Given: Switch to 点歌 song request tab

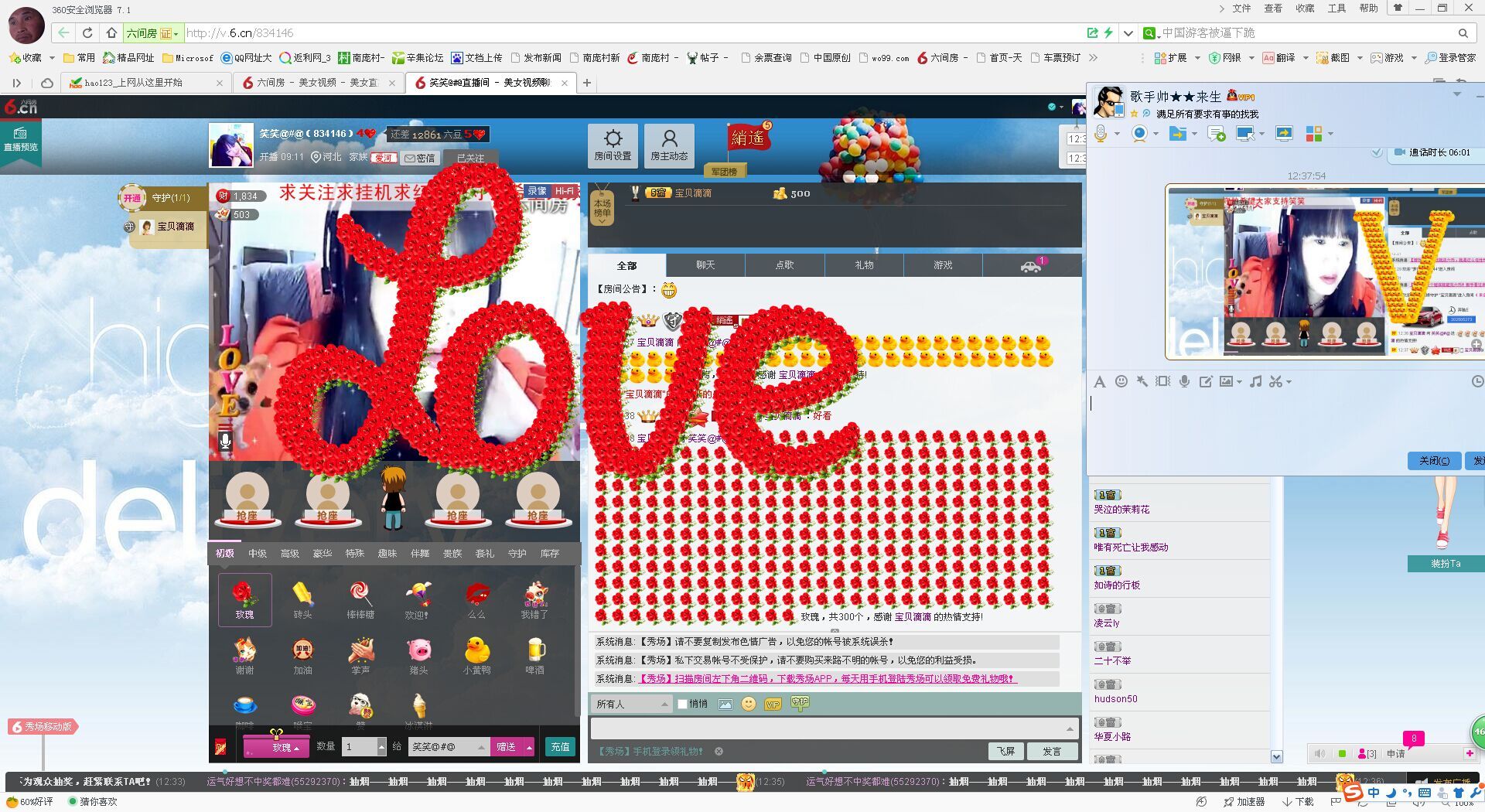Looking at the screenshot, I should tap(785, 265).
